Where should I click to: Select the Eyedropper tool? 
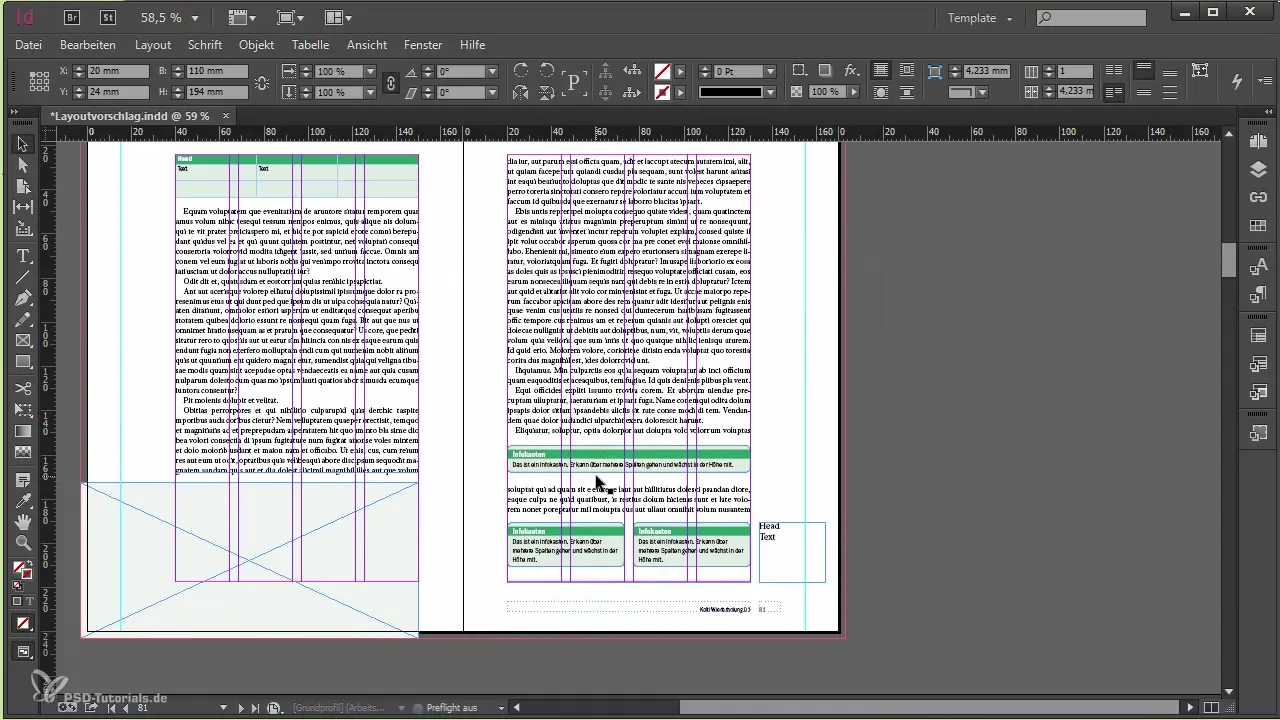(23, 501)
